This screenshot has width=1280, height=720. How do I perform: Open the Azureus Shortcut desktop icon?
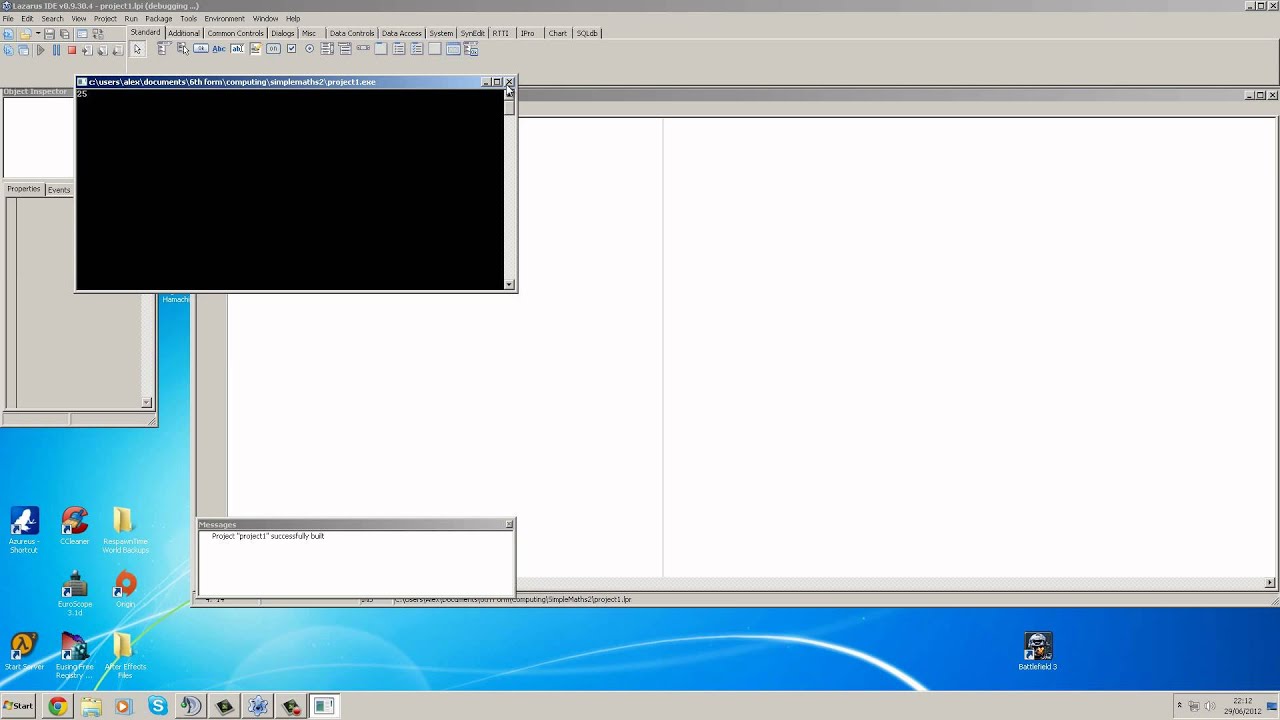(24, 531)
